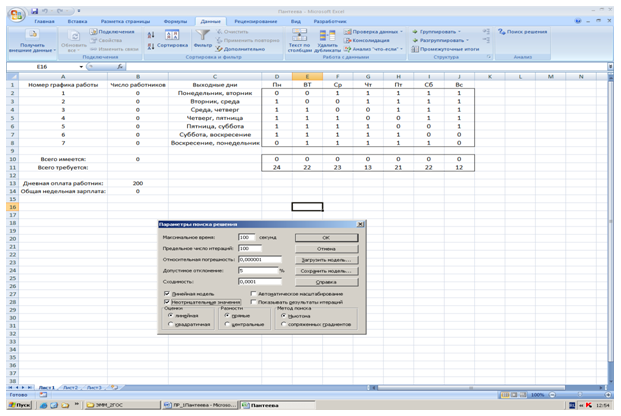Image resolution: width=621 pixels, height=416 pixels.
Task: Open the Сортировка sort dialog
Action: [x=172, y=39]
